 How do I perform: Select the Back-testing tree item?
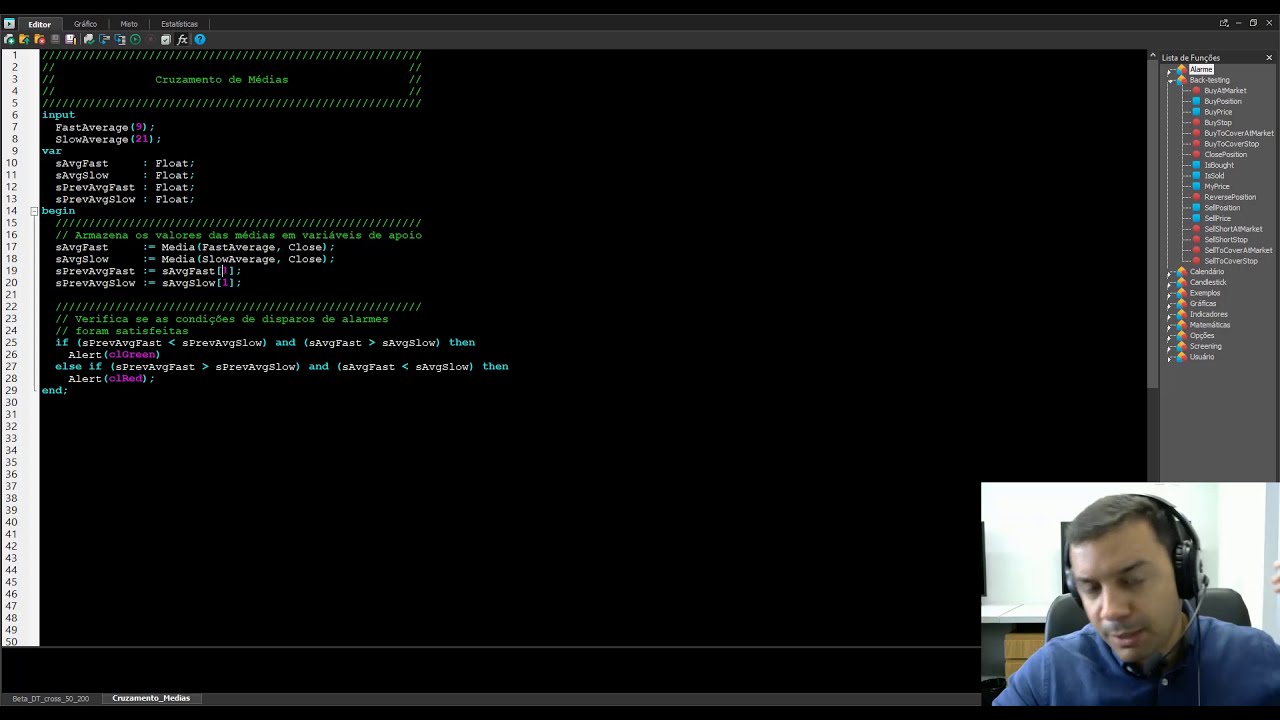[x=1209, y=80]
